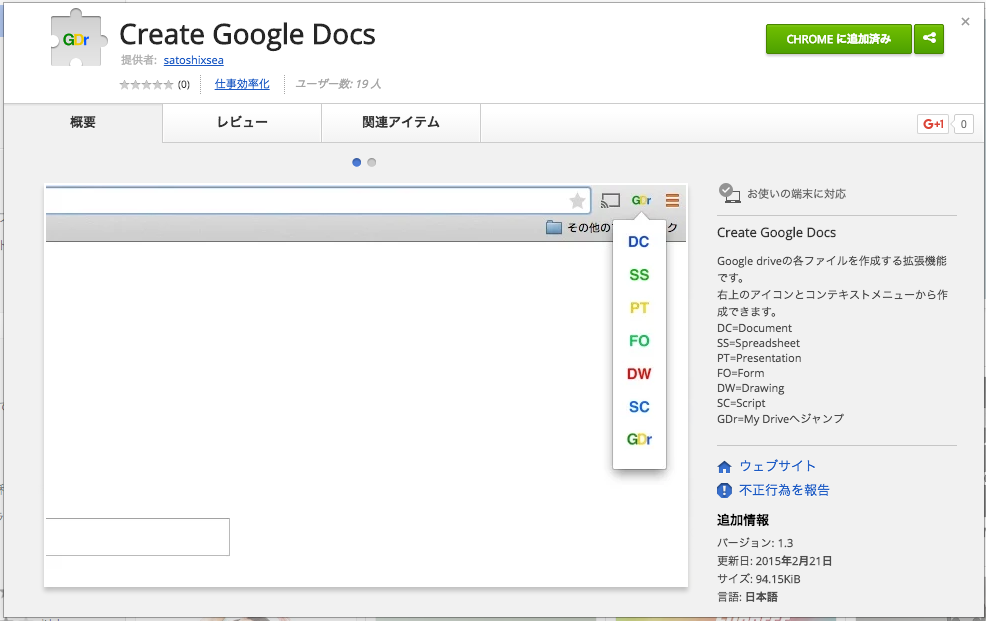Select PT presentation entry in popup

pyautogui.click(x=639, y=308)
